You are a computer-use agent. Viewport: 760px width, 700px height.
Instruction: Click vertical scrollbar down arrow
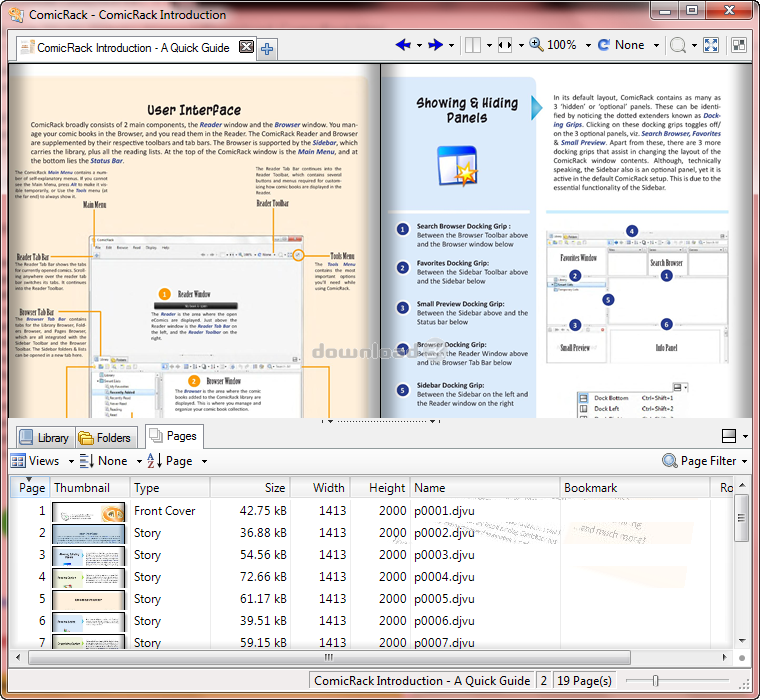coord(742,641)
